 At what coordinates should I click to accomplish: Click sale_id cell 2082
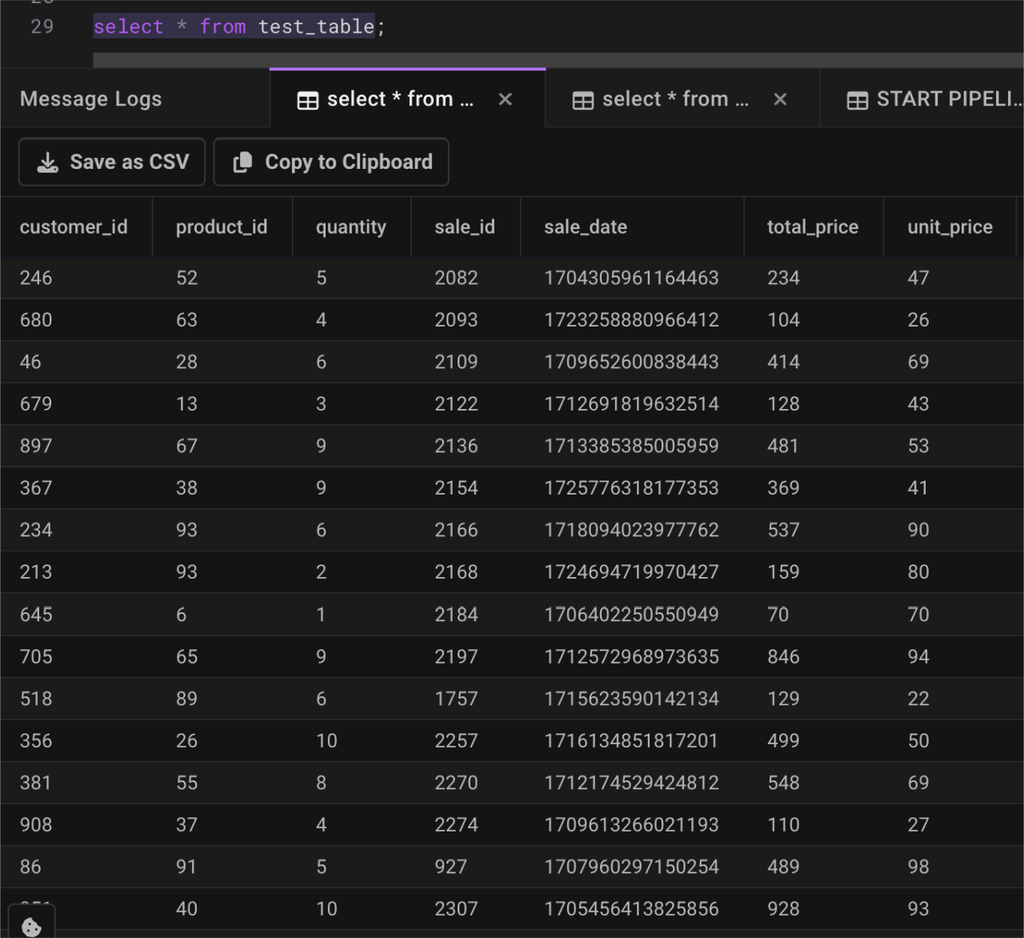[x=456, y=278]
